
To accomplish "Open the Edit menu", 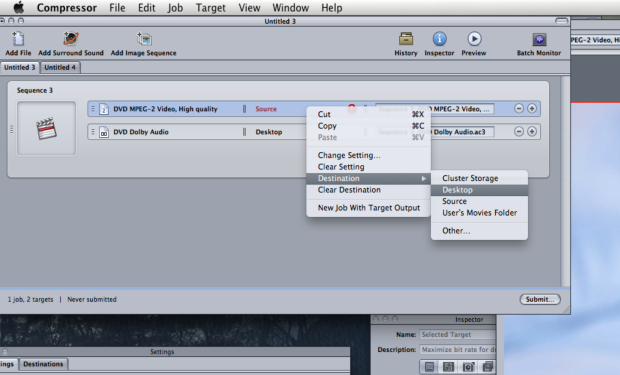I will click(x=146, y=8).
